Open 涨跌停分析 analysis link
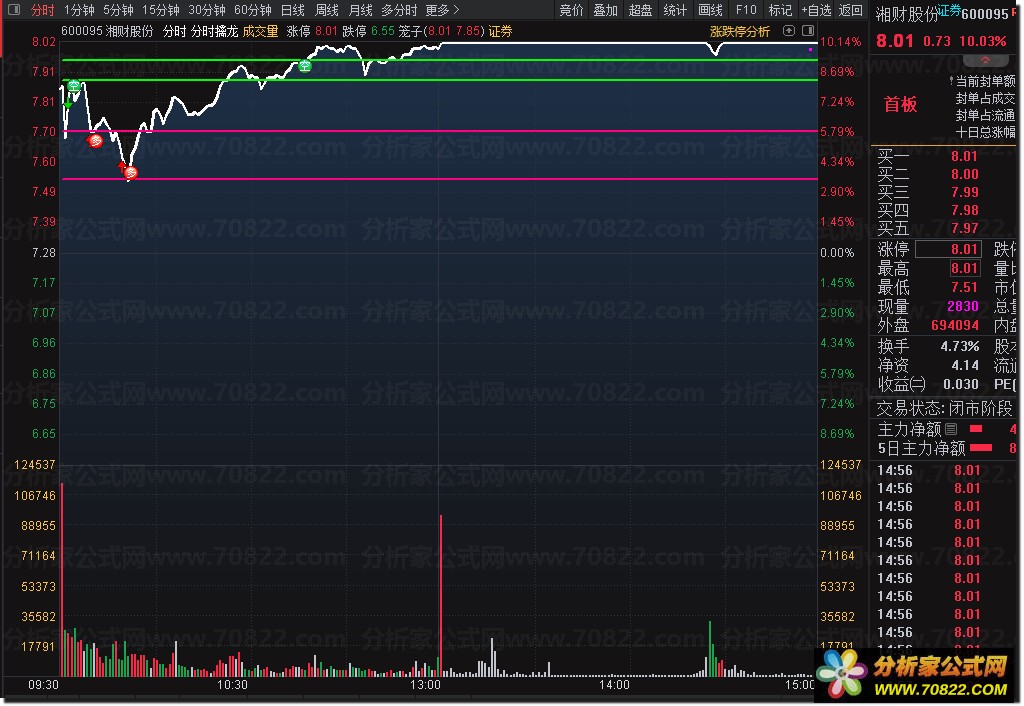Image resolution: width=1024 pixels, height=706 pixels. pyautogui.click(x=740, y=31)
